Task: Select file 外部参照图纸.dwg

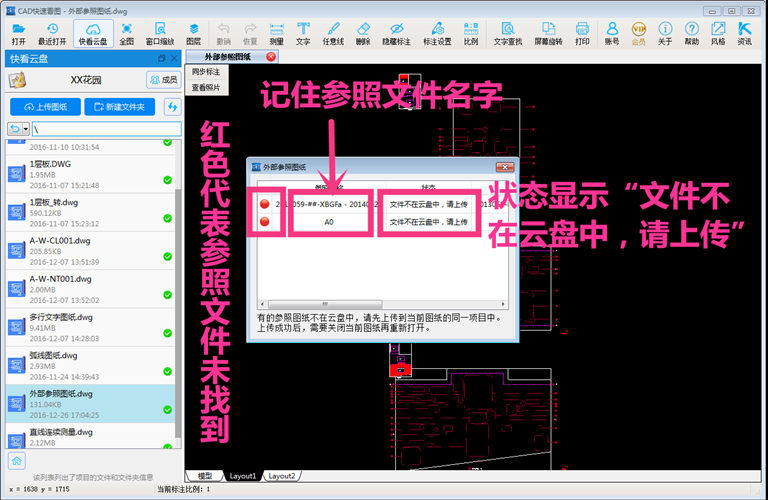Action: pyautogui.click(x=91, y=404)
